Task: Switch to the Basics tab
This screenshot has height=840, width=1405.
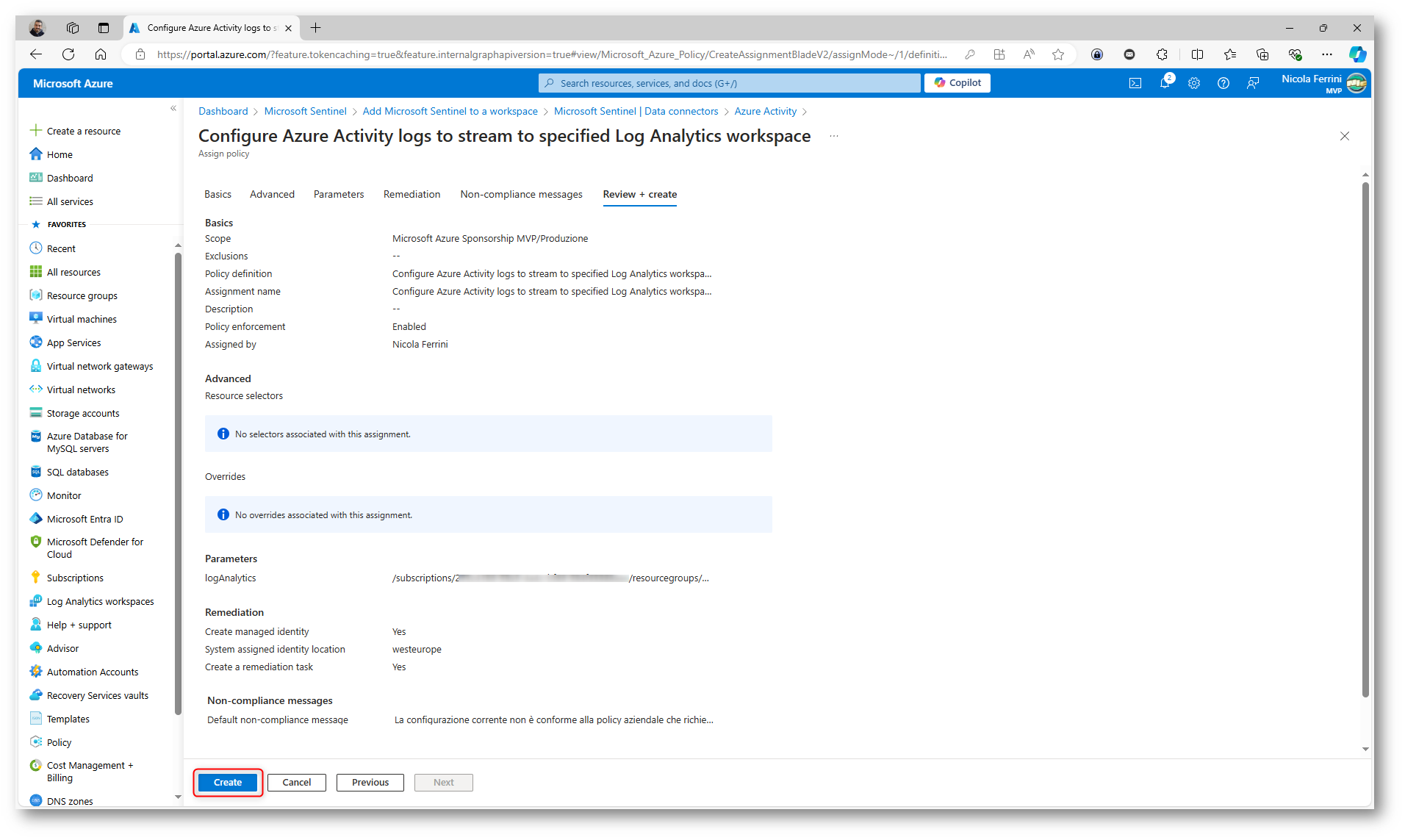Action: click(218, 194)
